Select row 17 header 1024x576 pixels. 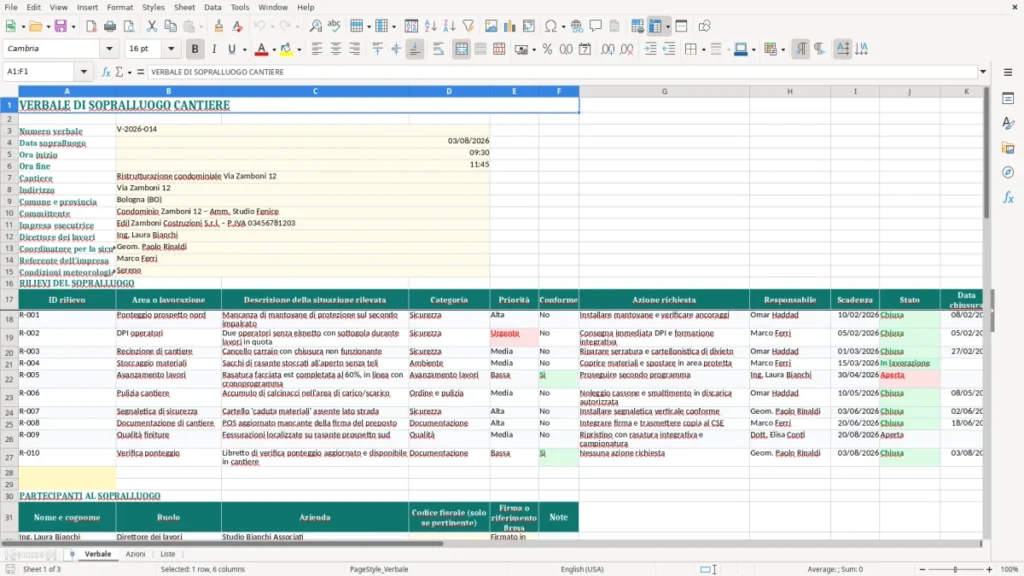click(9, 300)
